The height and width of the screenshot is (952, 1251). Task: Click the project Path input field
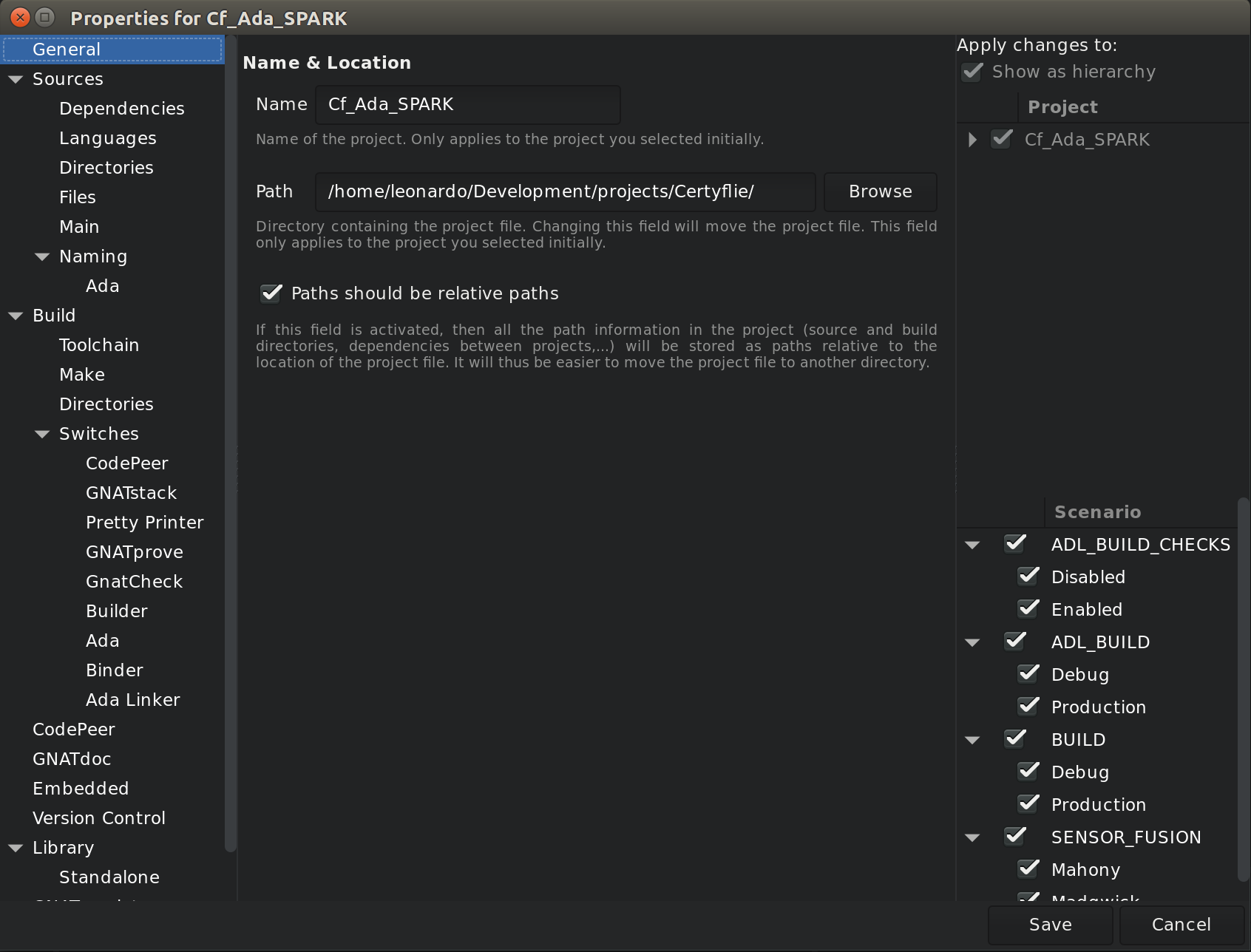566,191
